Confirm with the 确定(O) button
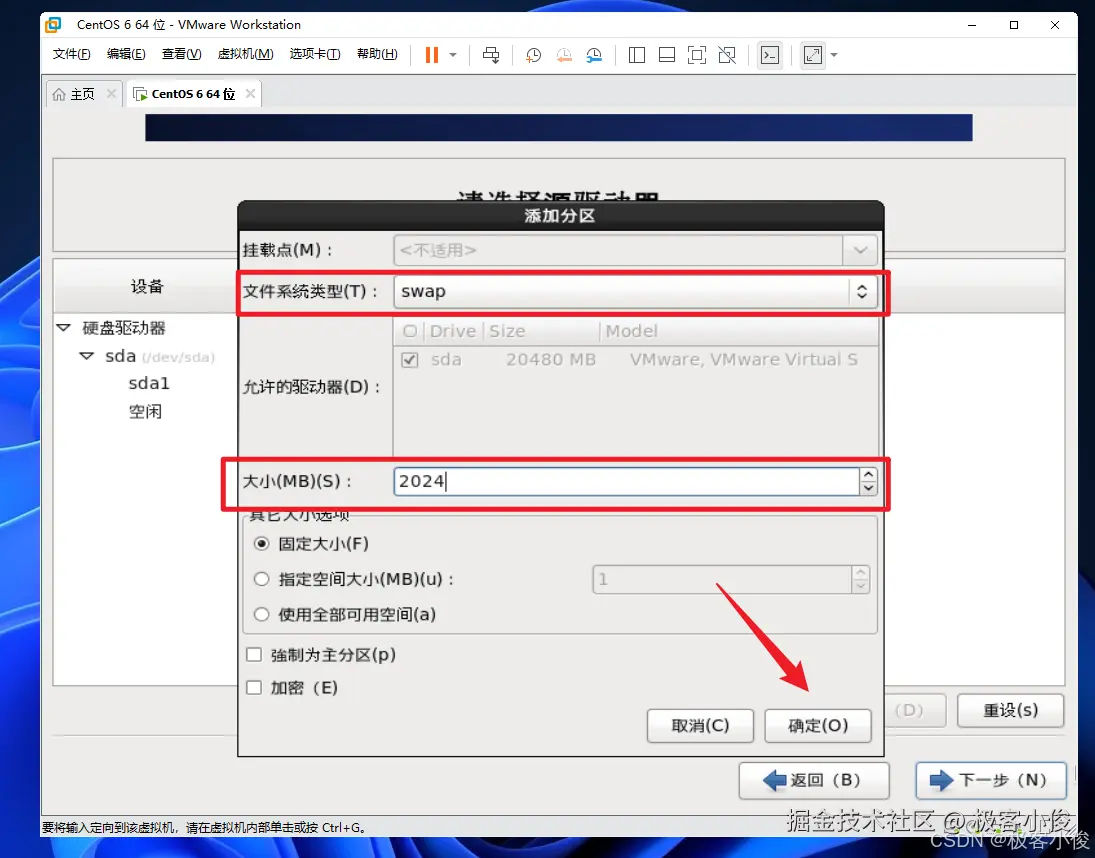The image size is (1095, 858). pyautogui.click(x=818, y=726)
